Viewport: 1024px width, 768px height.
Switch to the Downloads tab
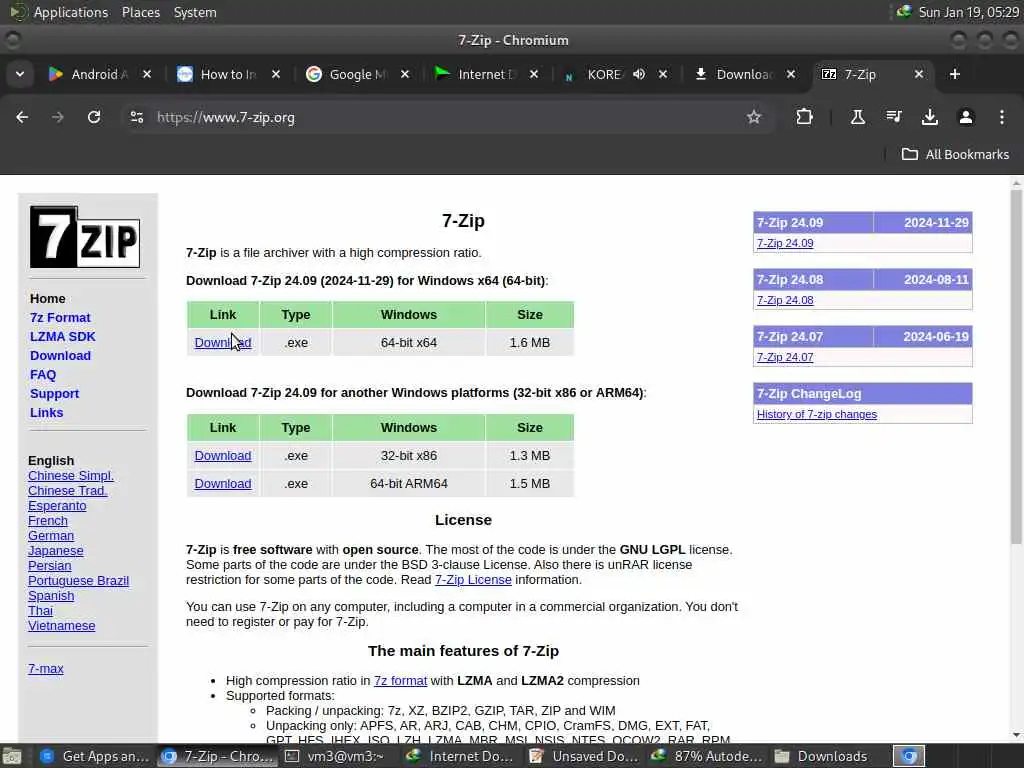coord(744,74)
